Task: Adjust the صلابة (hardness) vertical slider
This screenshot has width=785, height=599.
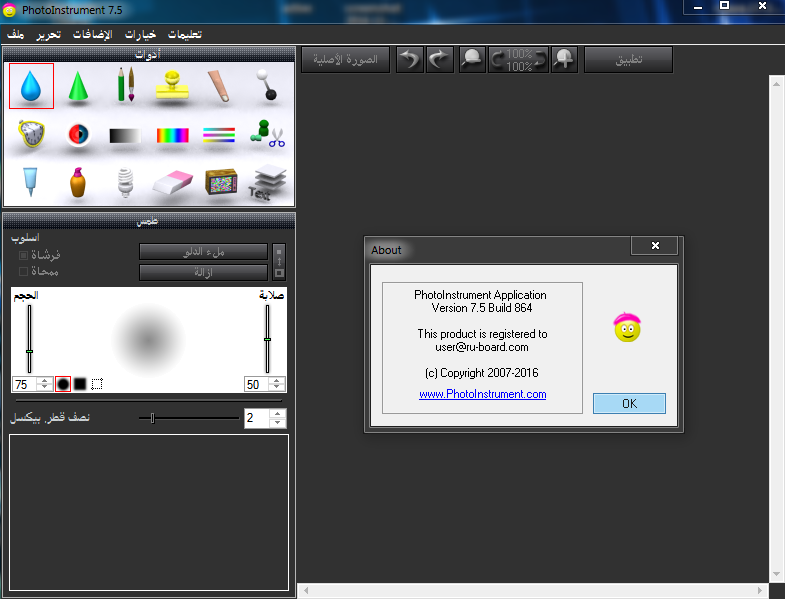Action: (267, 339)
